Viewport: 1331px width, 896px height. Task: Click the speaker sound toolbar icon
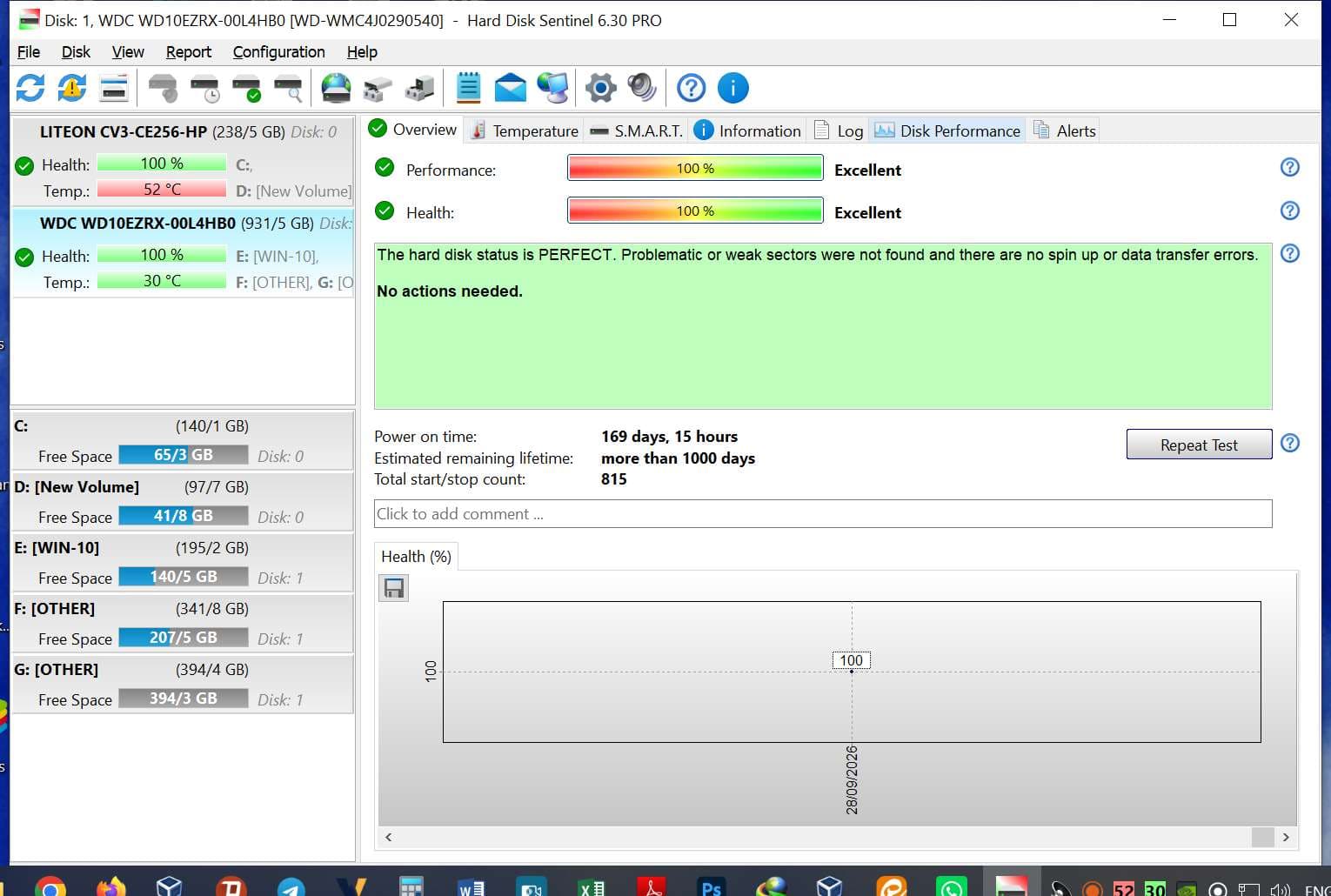(x=642, y=88)
